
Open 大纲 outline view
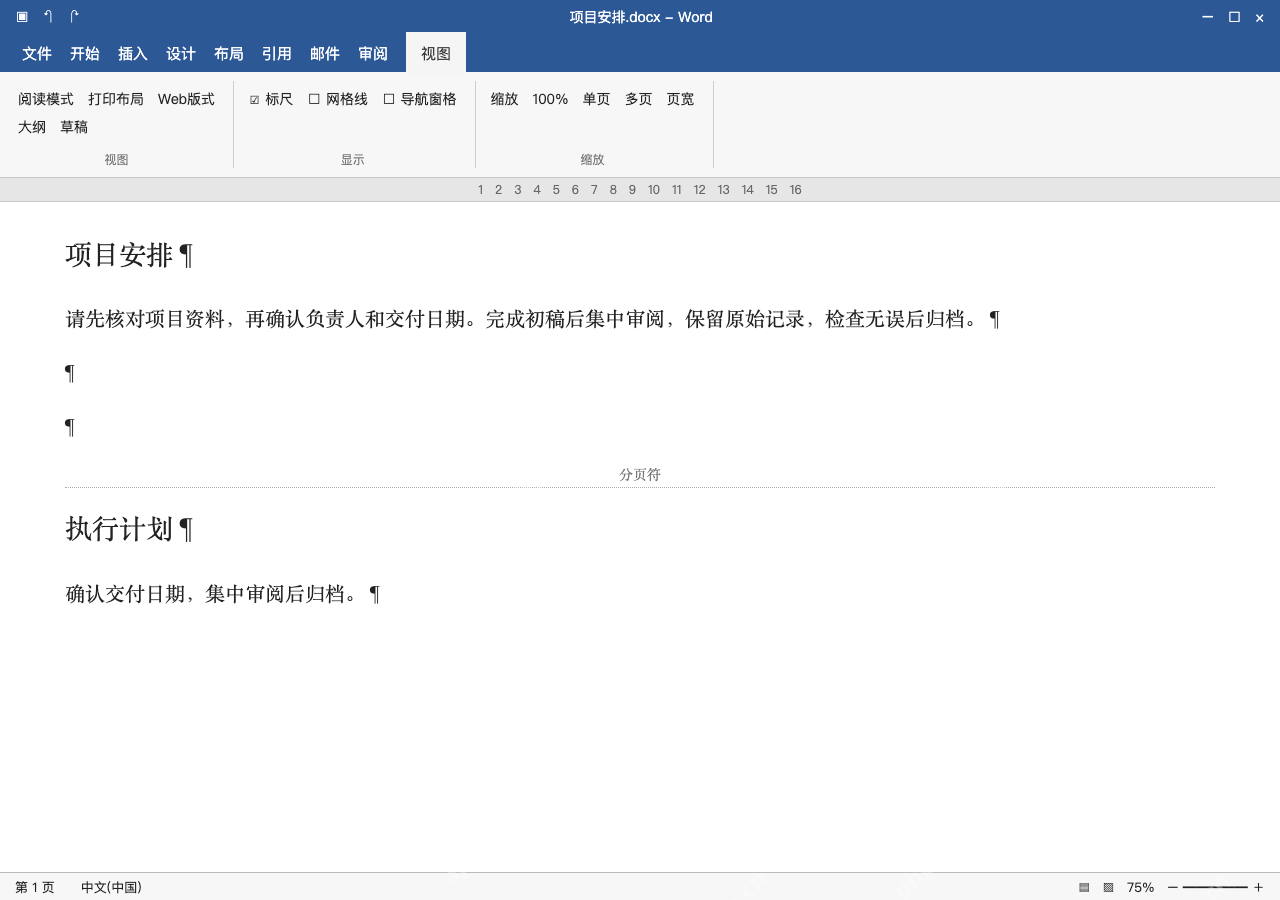pos(32,127)
